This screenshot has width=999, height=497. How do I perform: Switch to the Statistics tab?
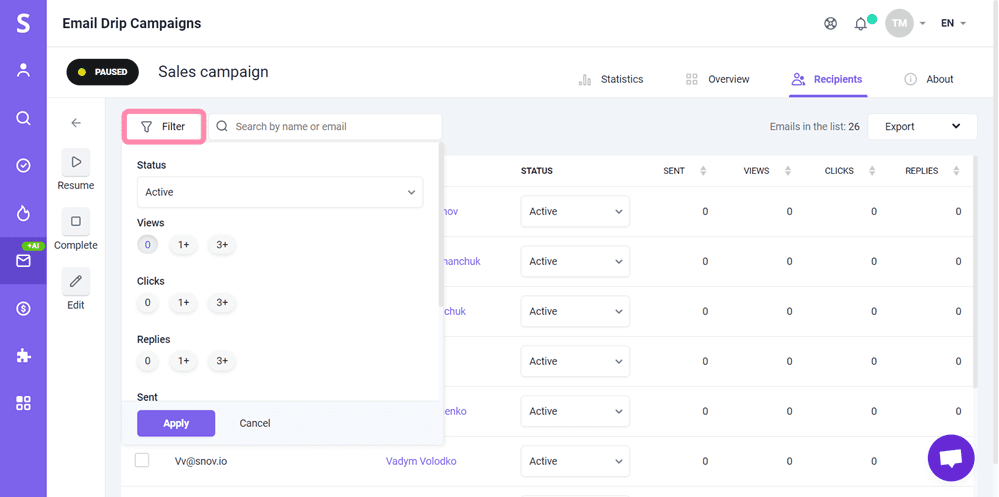pyautogui.click(x=611, y=79)
